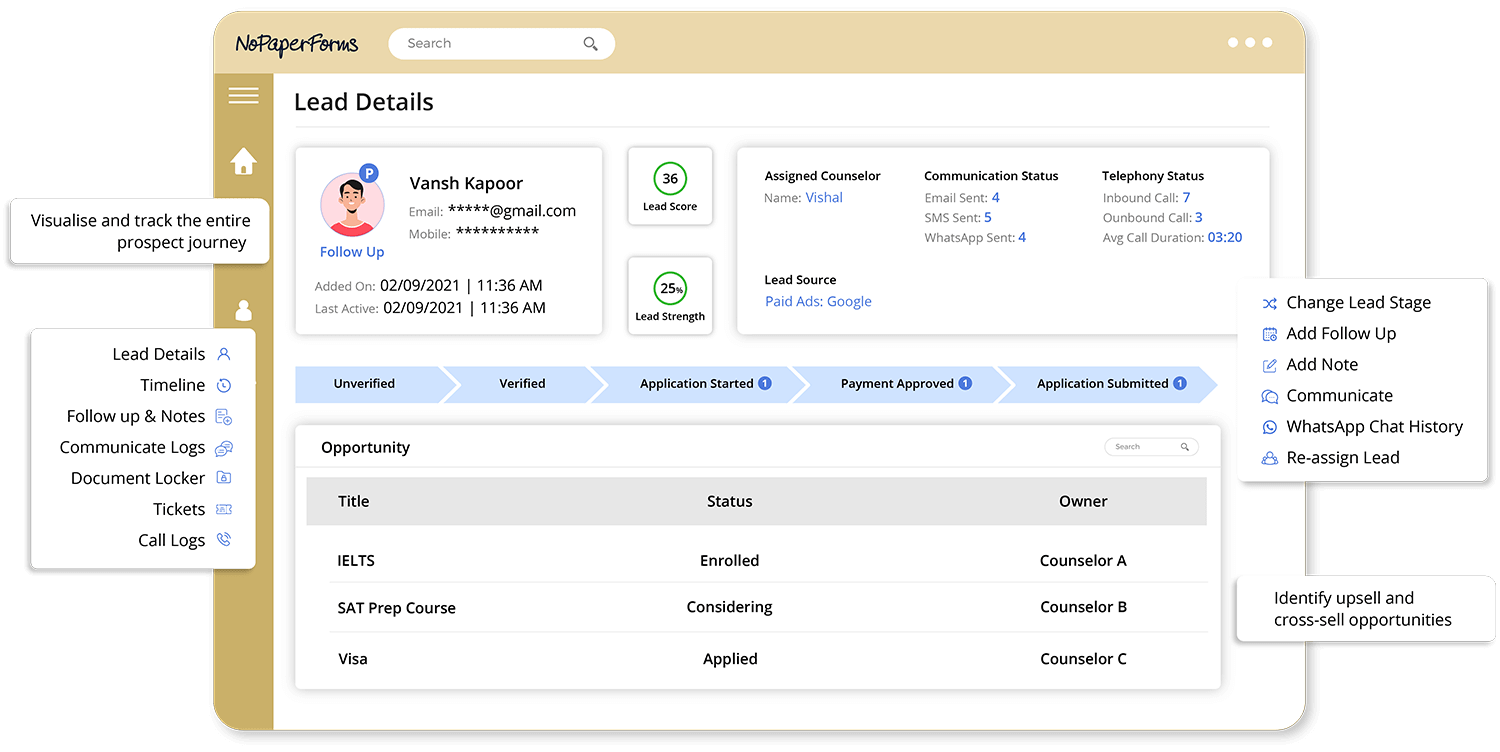Click the Opportunity search field
The image size is (1500, 752).
point(1145,447)
